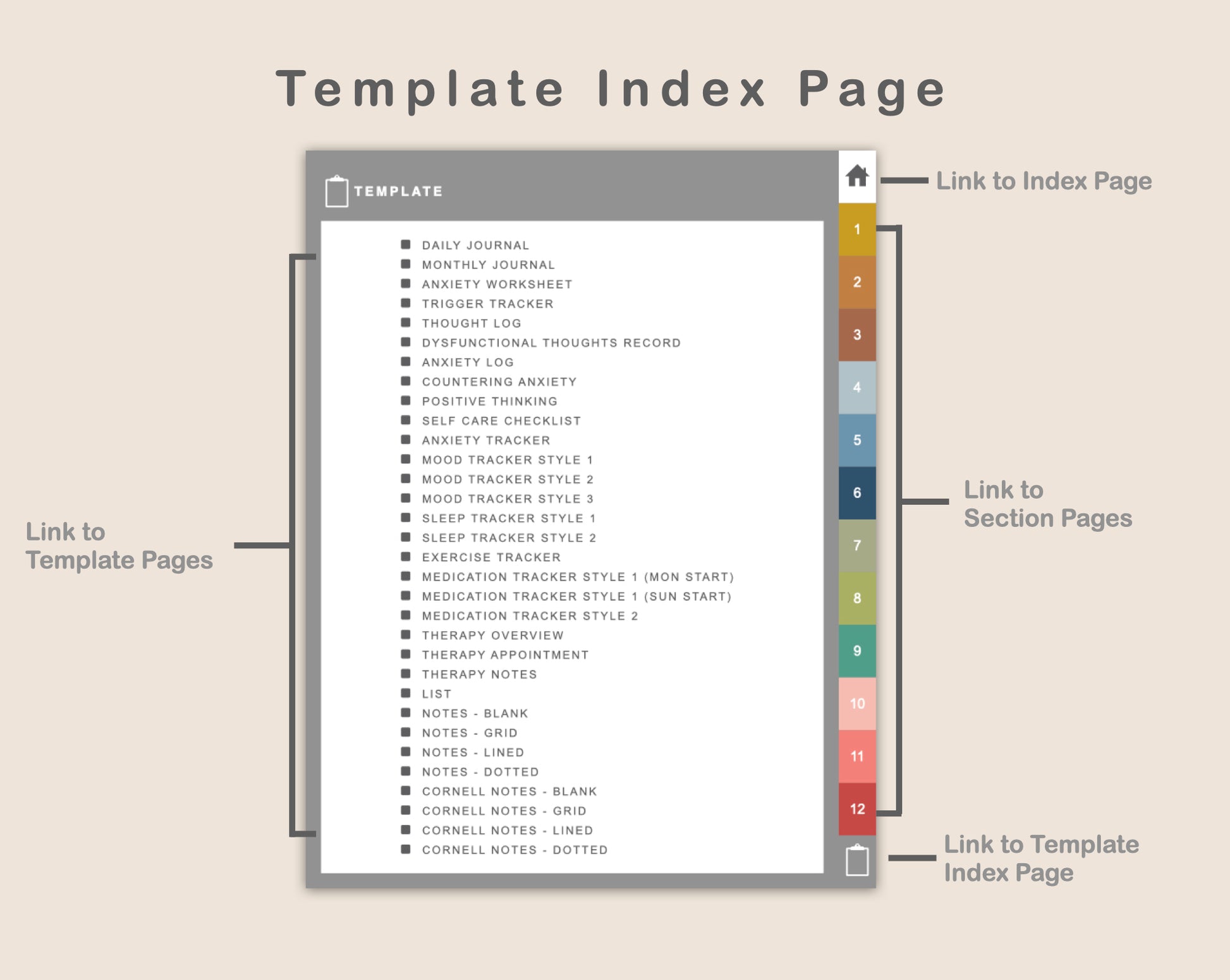Open Cornell Notes - Dotted link
1230x980 pixels.
tap(515, 850)
